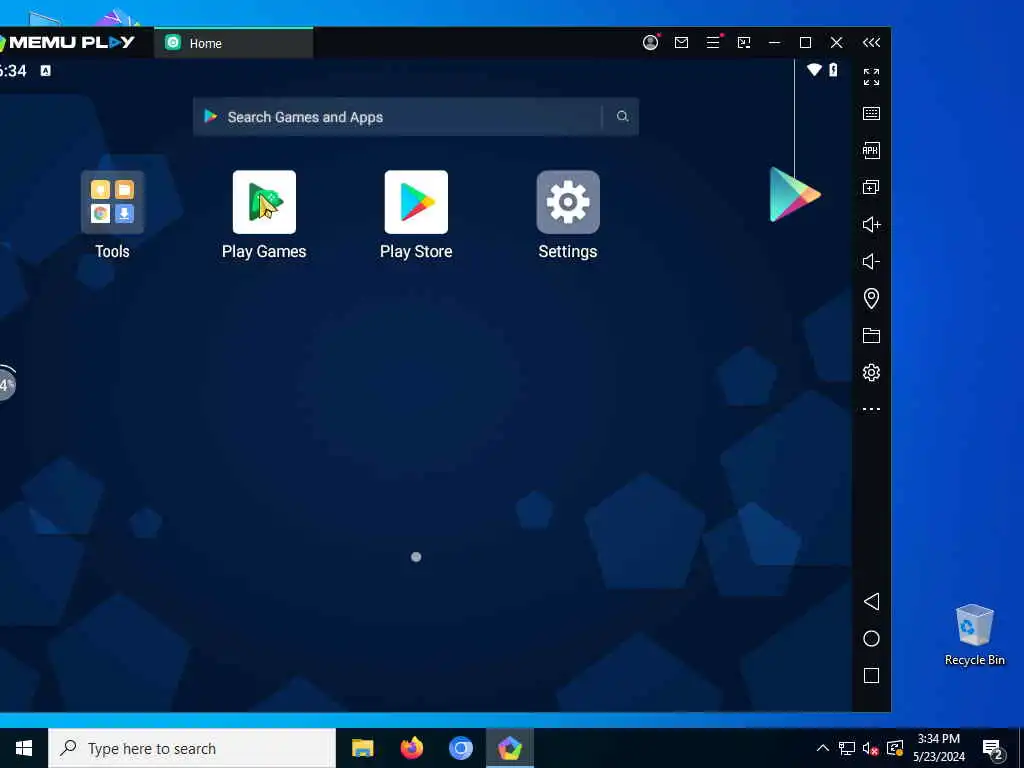This screenshot has height=768, width=1024.
Task: Click the APK install icon
Action: (x=871, y=150)
